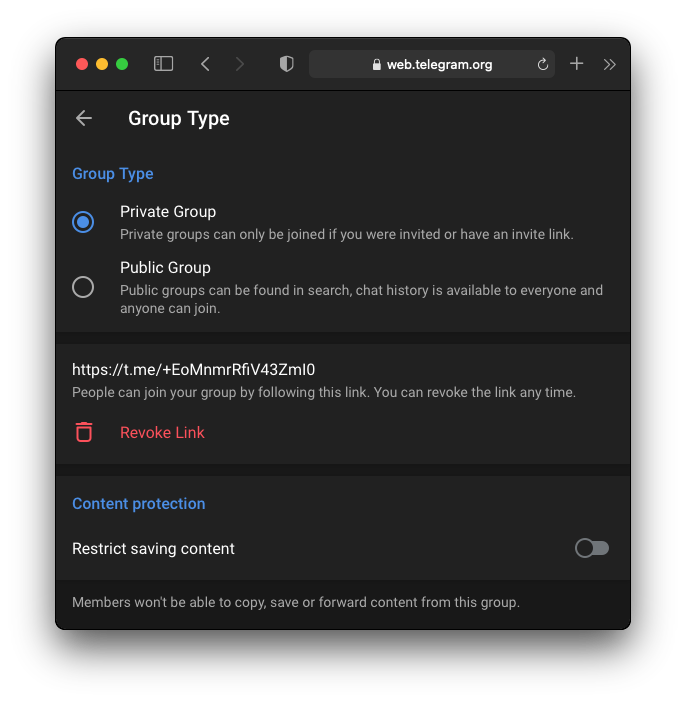Click the Content protection heading

coord(139,504)
